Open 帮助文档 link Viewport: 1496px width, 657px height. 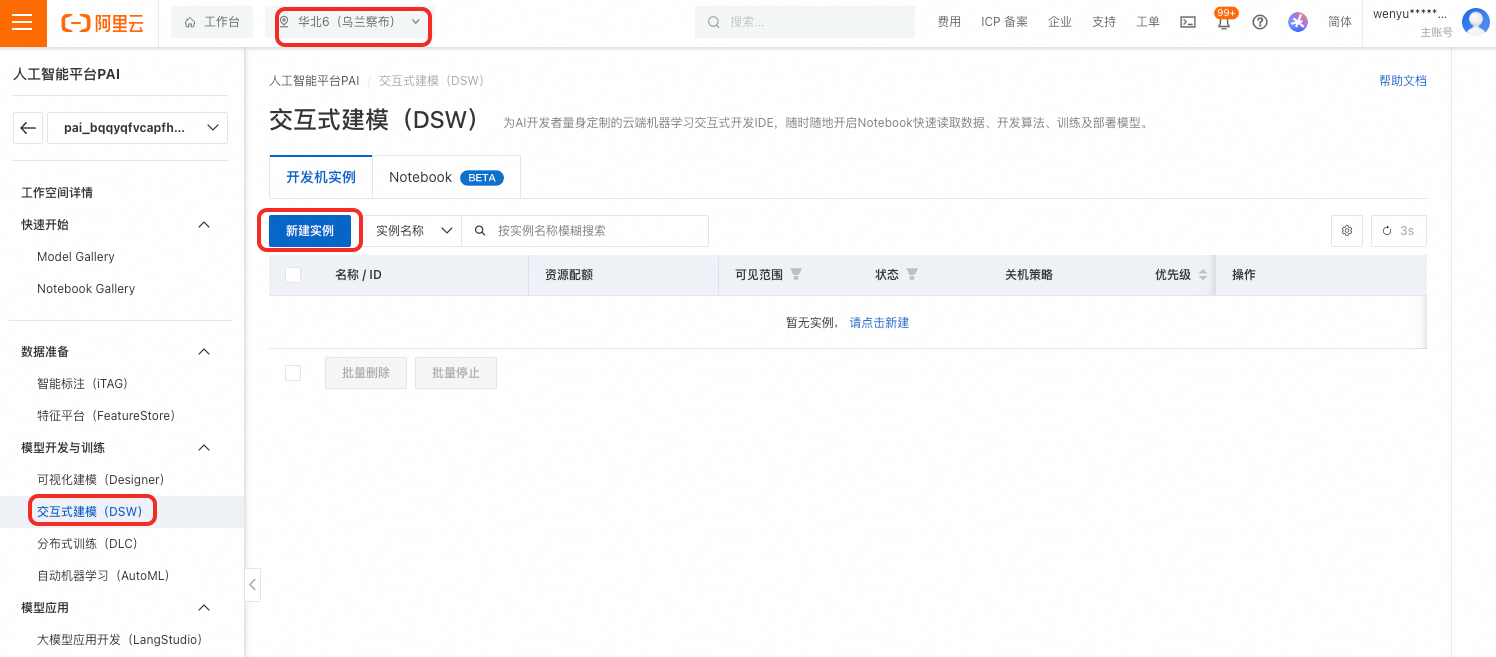[x=1403, y=81]
